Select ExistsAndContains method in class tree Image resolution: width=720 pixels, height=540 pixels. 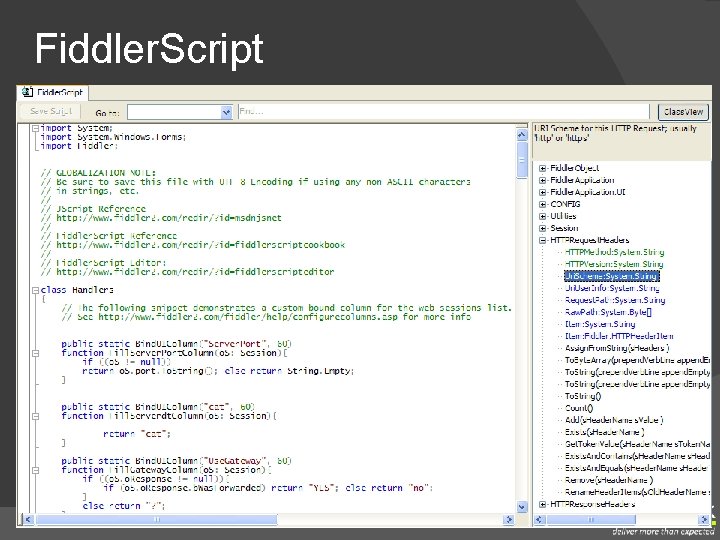pyautogui.click(x=637, y=456)
